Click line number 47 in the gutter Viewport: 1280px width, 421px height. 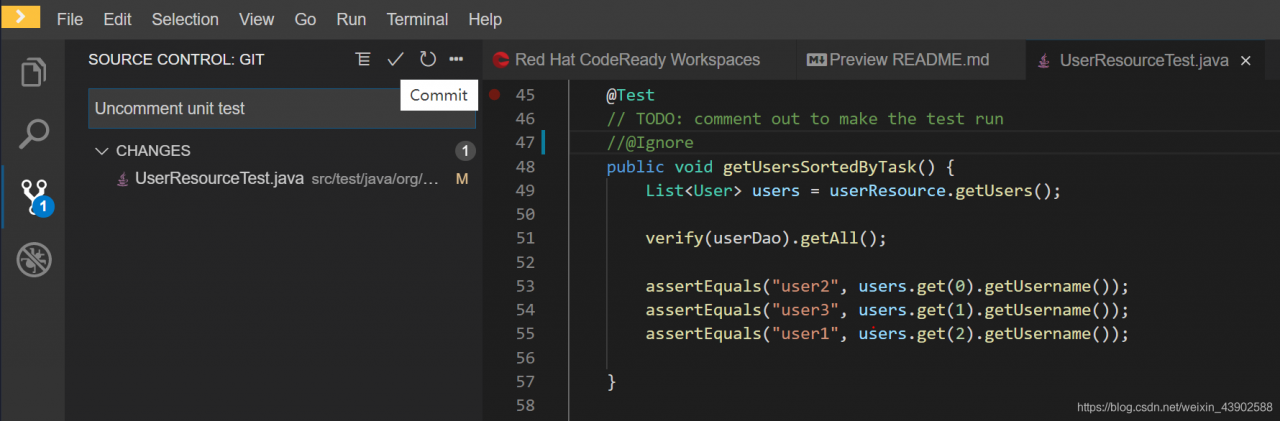pyautogui.click(x=524, y=143)
